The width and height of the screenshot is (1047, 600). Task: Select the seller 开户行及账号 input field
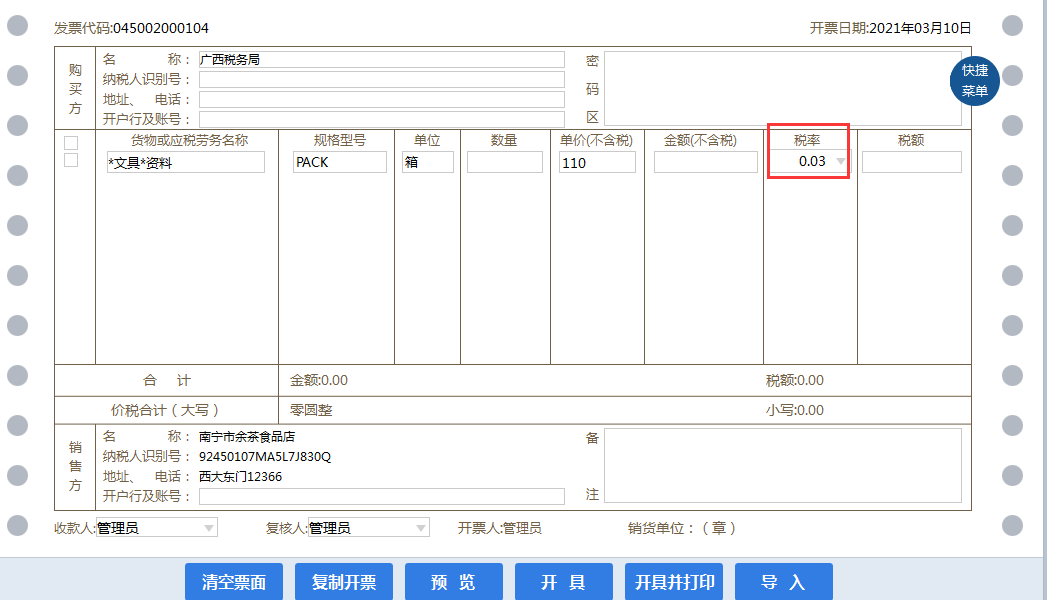381,497
